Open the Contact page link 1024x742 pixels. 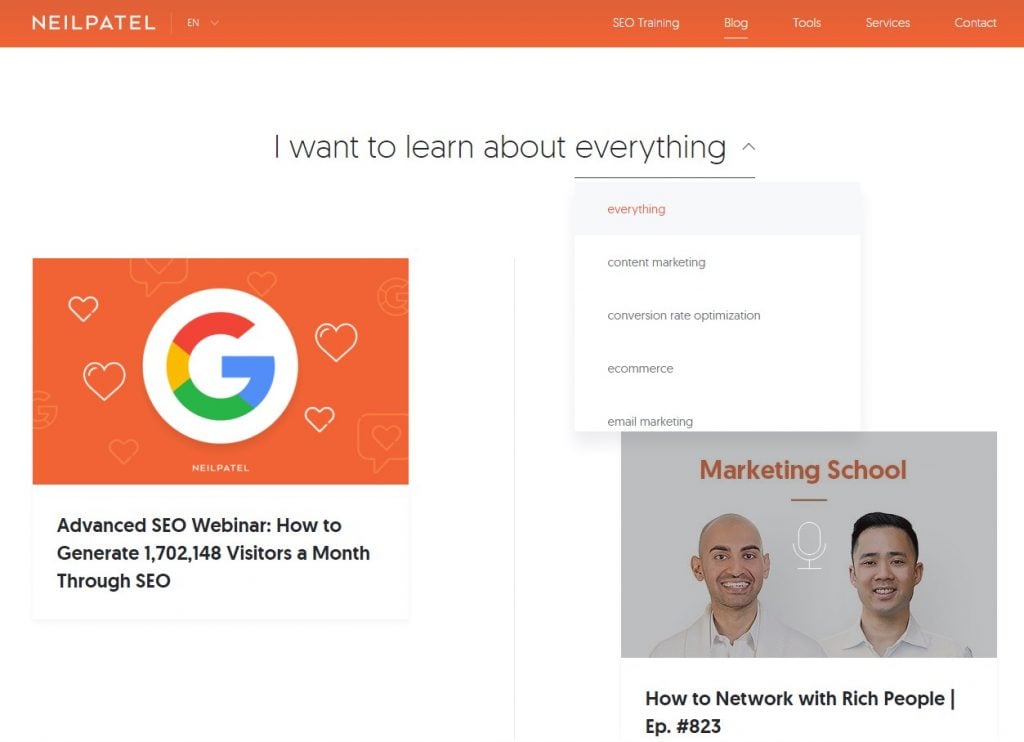[x=975, y=23]
